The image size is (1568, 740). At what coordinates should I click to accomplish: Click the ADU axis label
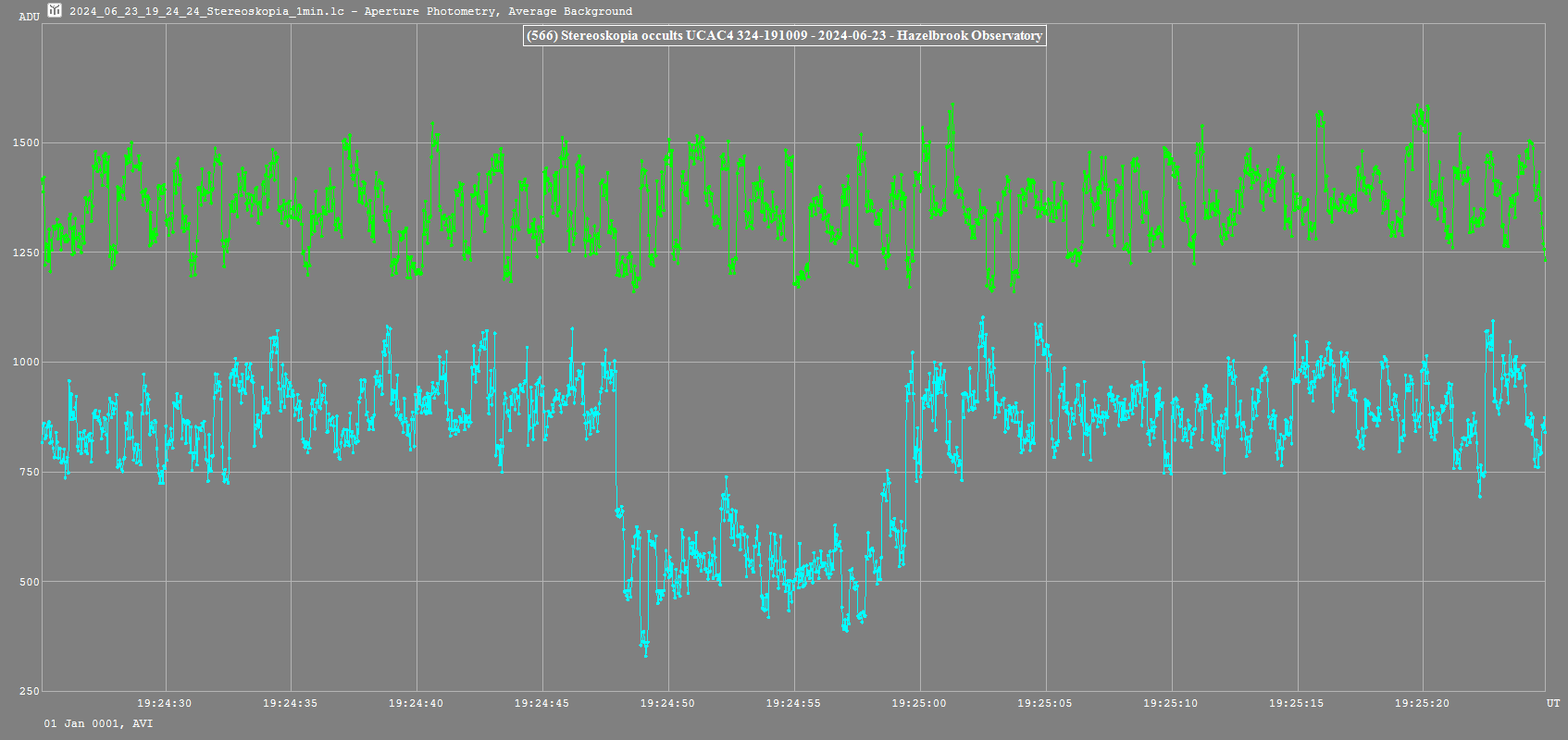coord(30,17)
